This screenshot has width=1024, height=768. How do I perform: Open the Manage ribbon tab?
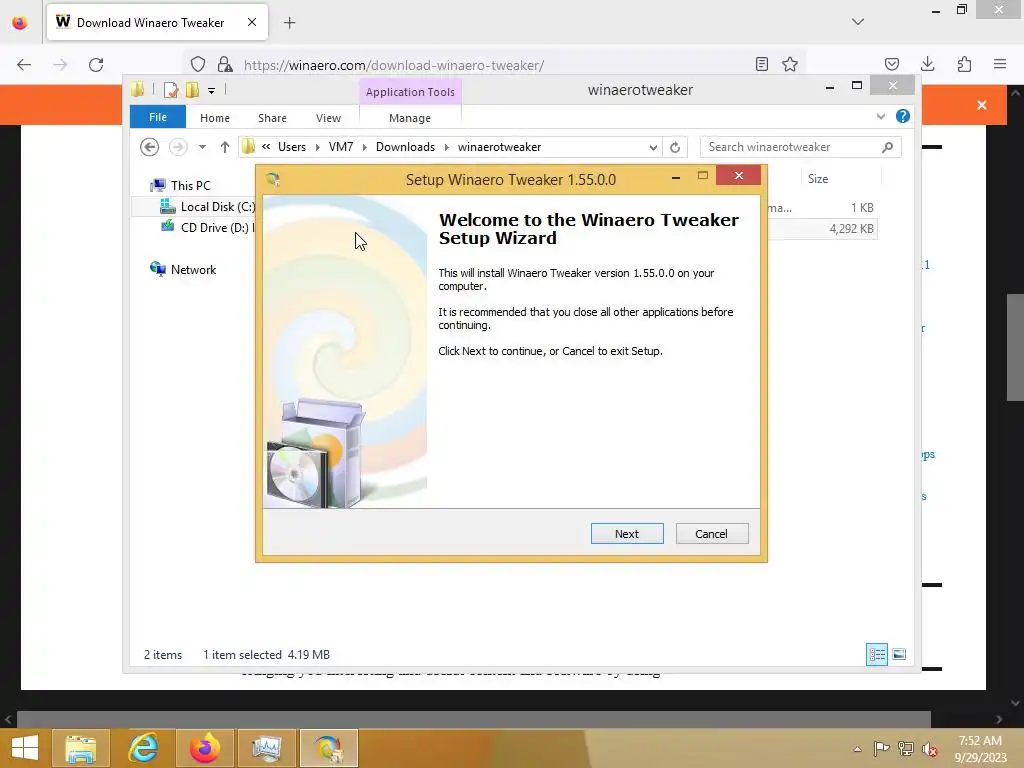410,118
